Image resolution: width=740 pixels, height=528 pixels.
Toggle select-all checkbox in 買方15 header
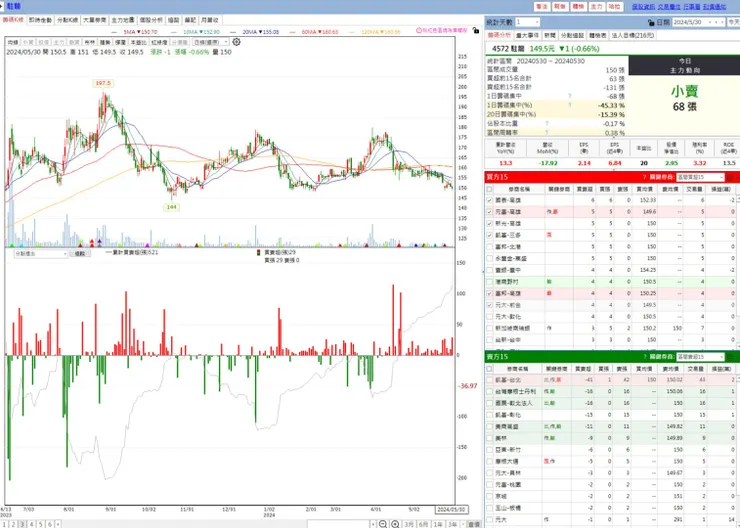coord(489,189)
